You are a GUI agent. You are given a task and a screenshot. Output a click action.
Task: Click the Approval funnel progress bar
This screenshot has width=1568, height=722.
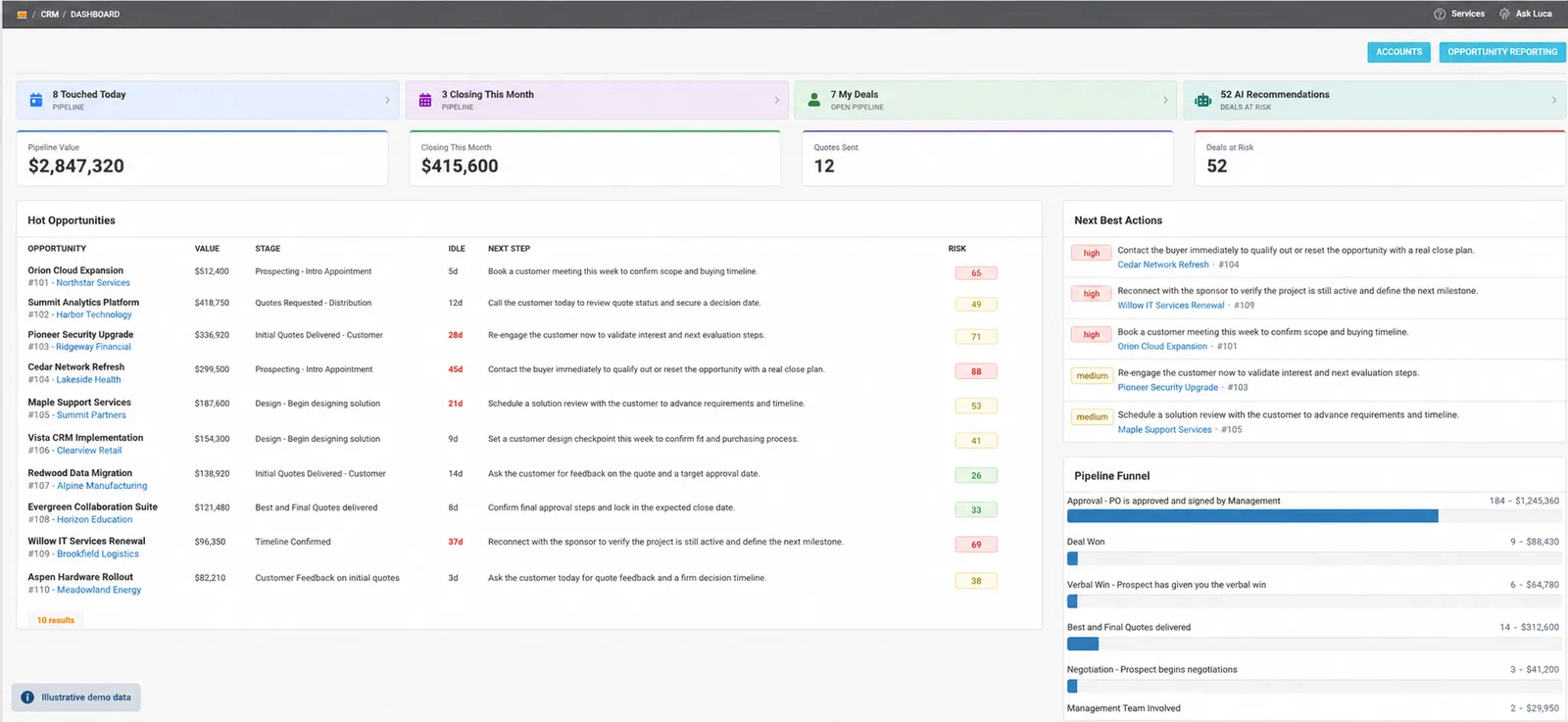click(1313, 516)
